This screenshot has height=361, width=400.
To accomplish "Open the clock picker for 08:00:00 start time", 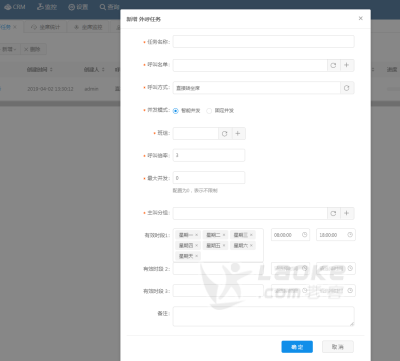I will (304, 235).
